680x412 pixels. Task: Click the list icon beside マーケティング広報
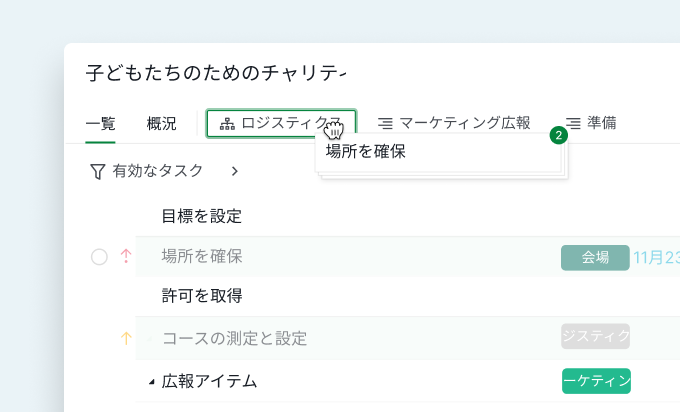385,124
